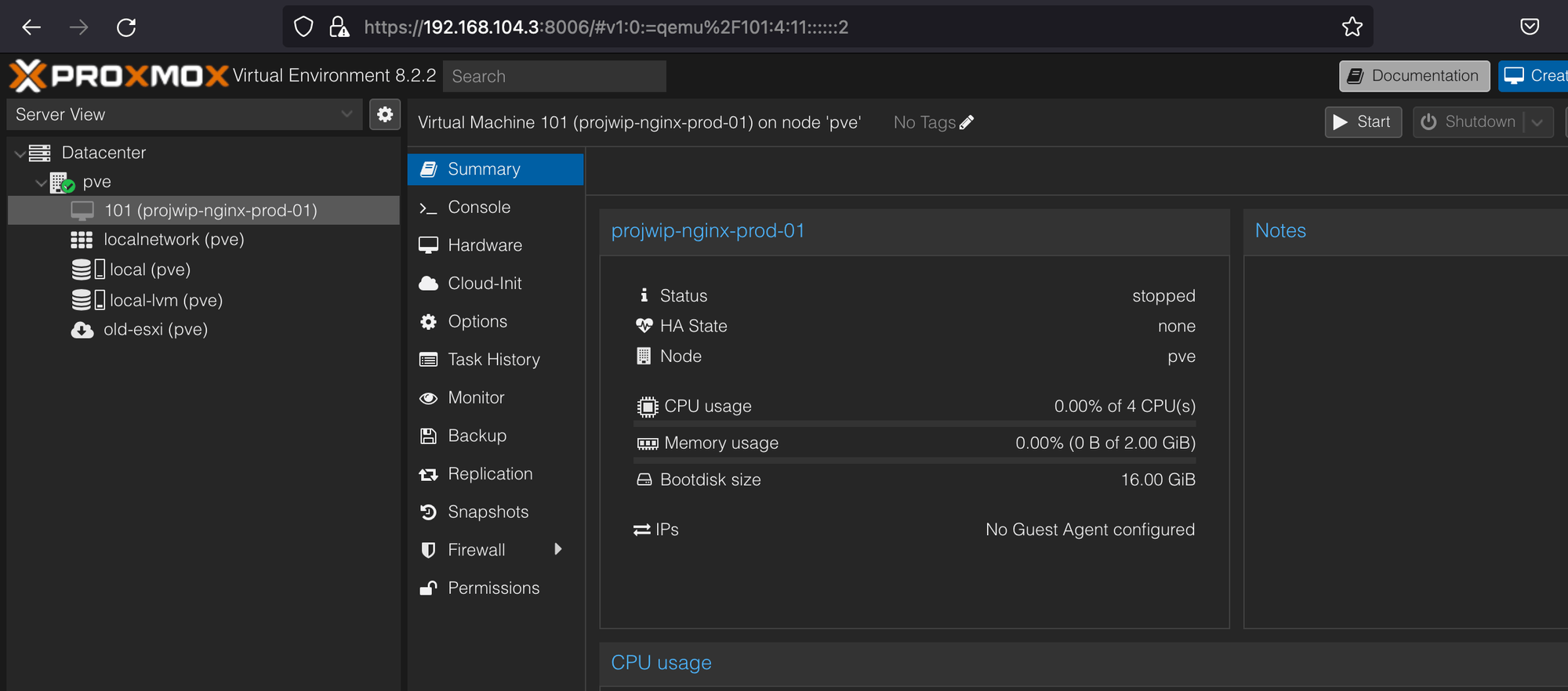Click the browser address bar URL

click(x=606, y=27)
